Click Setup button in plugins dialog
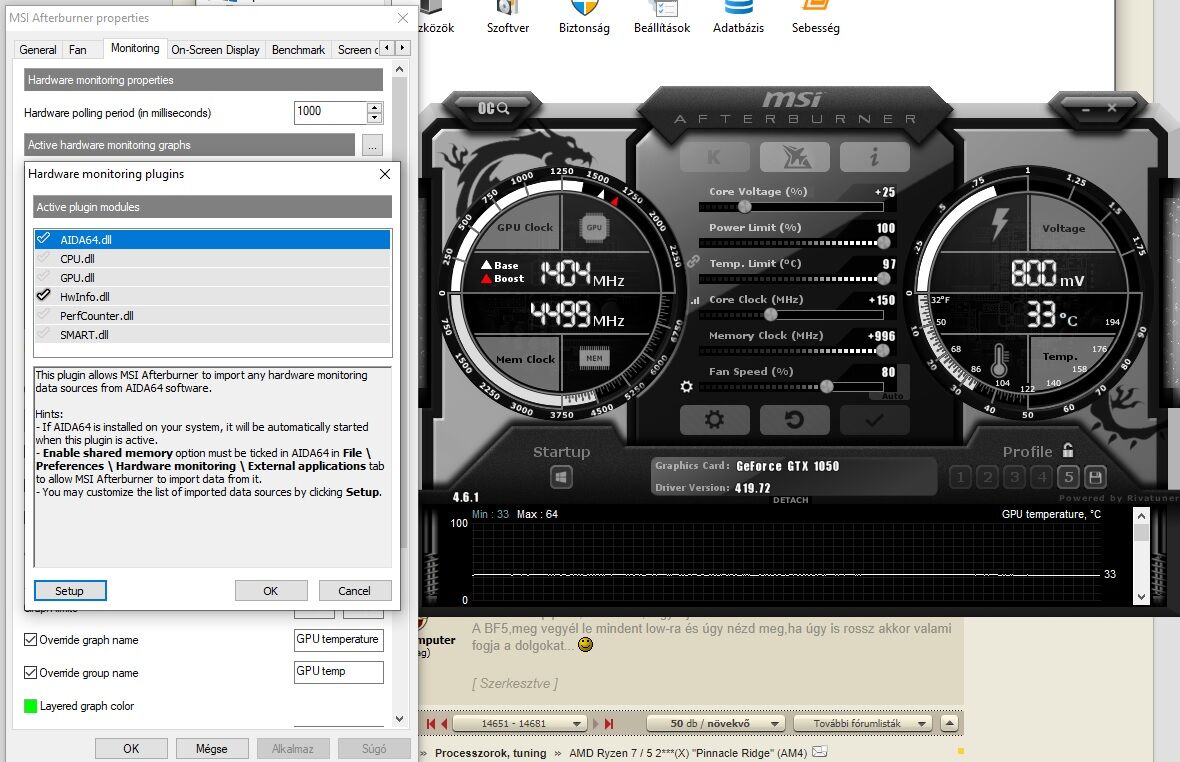Viewport: 1180px width, 762px height. 70,590
